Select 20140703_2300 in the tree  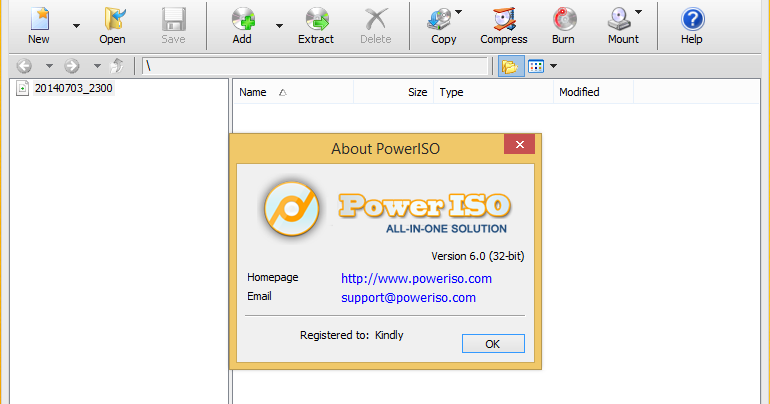[x=74, y=88]
